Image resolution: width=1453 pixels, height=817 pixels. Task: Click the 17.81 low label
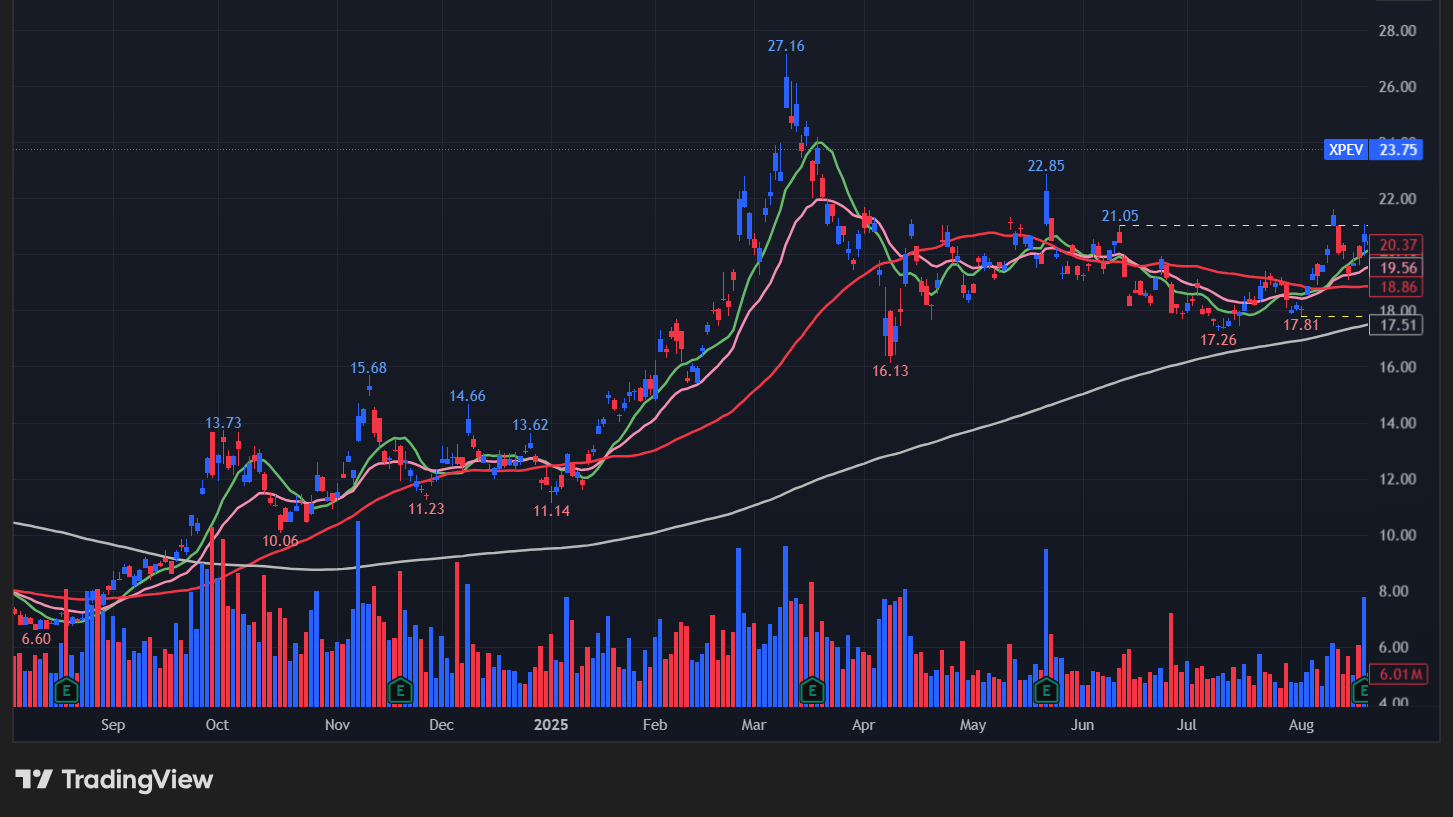[x=1301, y=325]
